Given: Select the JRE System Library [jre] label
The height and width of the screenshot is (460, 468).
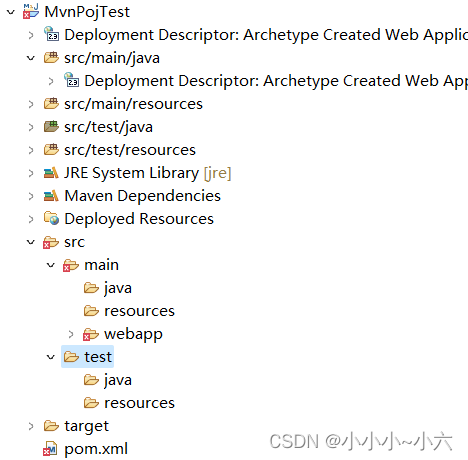Looking at the screenshot, I should point(148,173).
